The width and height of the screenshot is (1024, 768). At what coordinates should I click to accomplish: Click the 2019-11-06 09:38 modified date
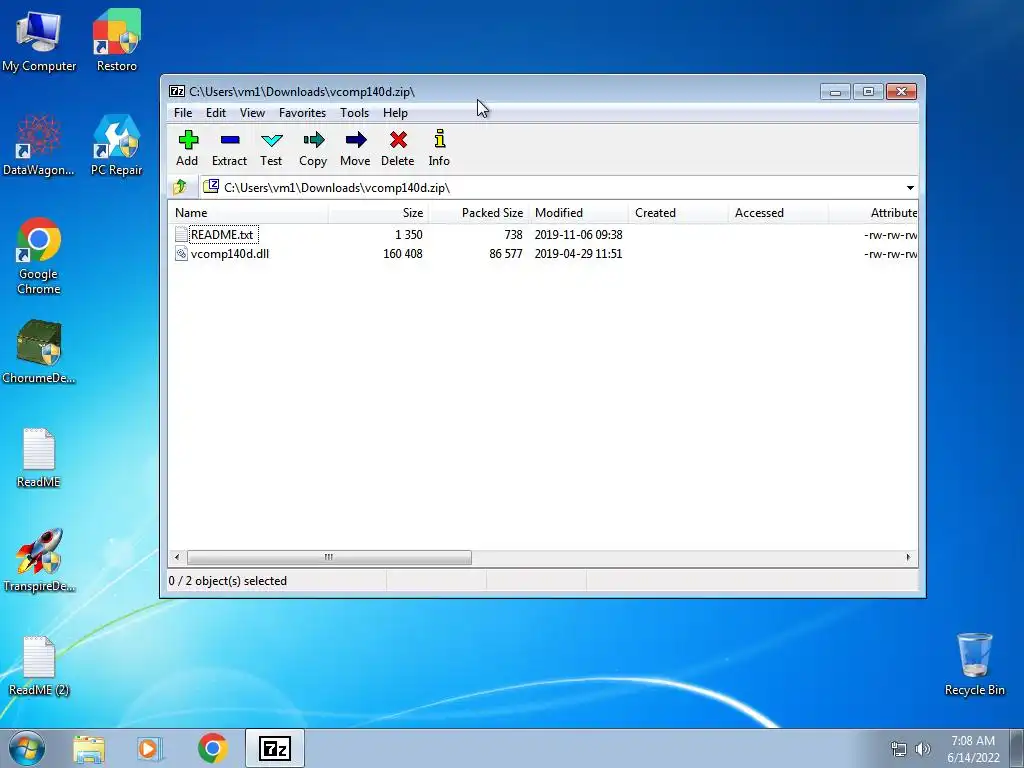579,234
